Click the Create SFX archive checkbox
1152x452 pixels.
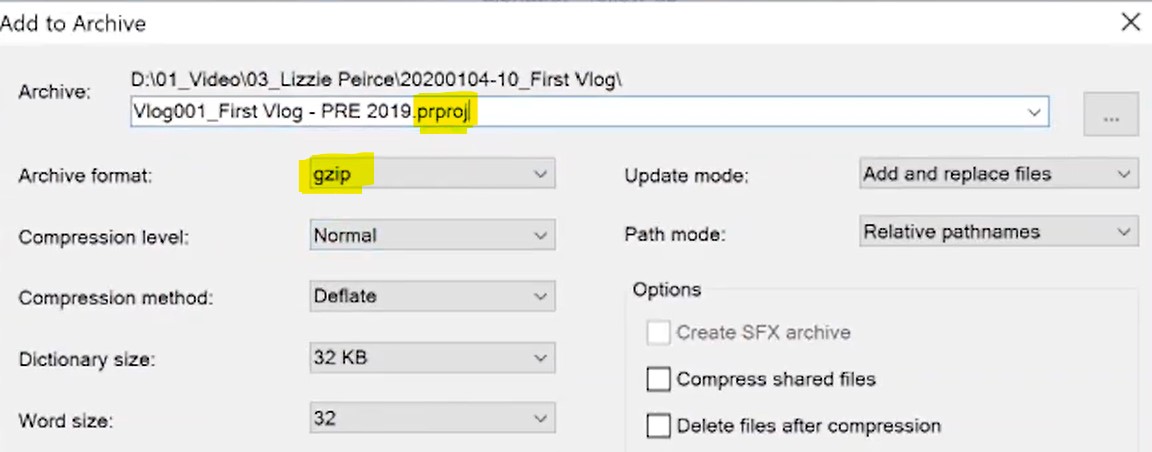tap(658, 333)
